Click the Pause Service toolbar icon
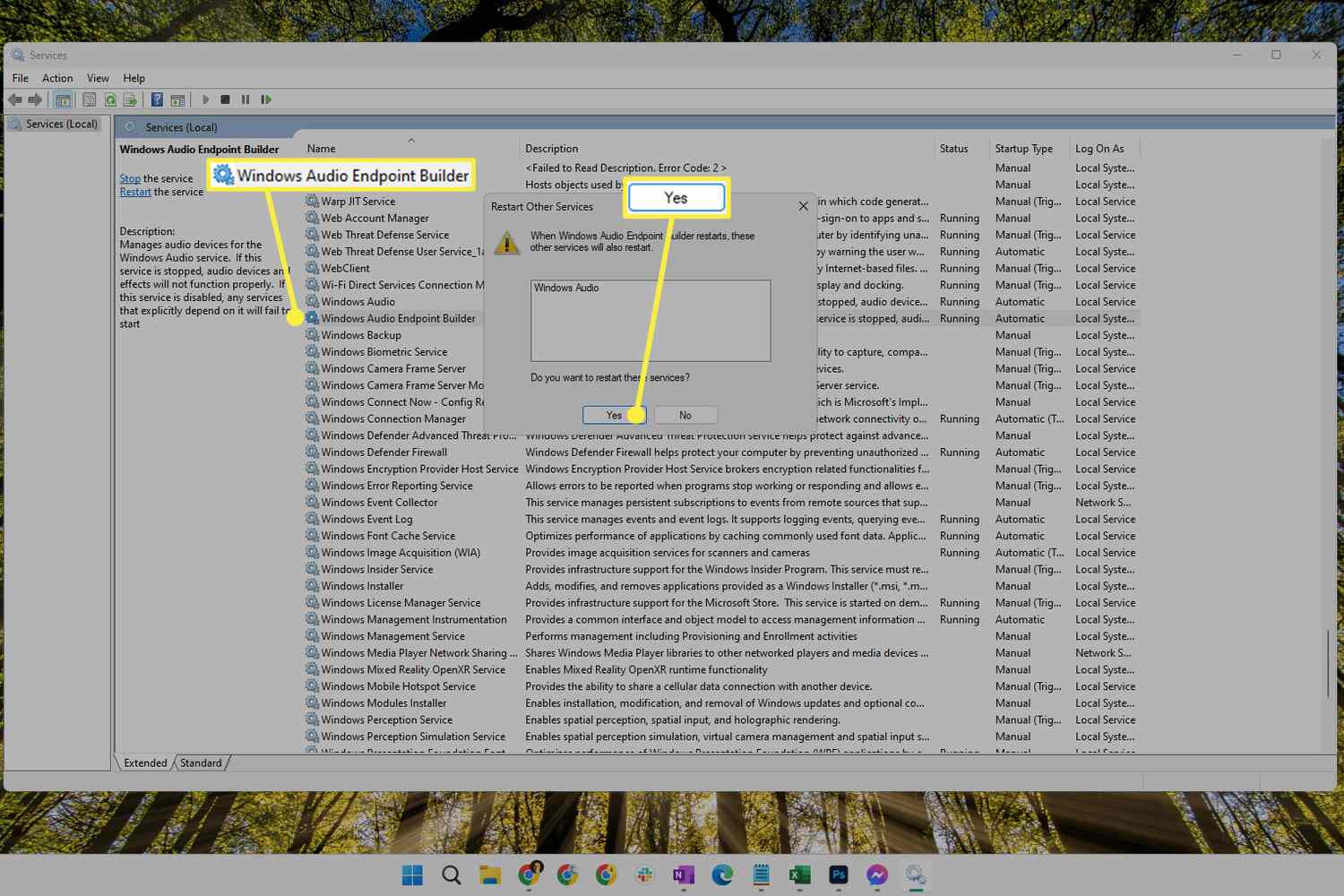 coord(246,99)
